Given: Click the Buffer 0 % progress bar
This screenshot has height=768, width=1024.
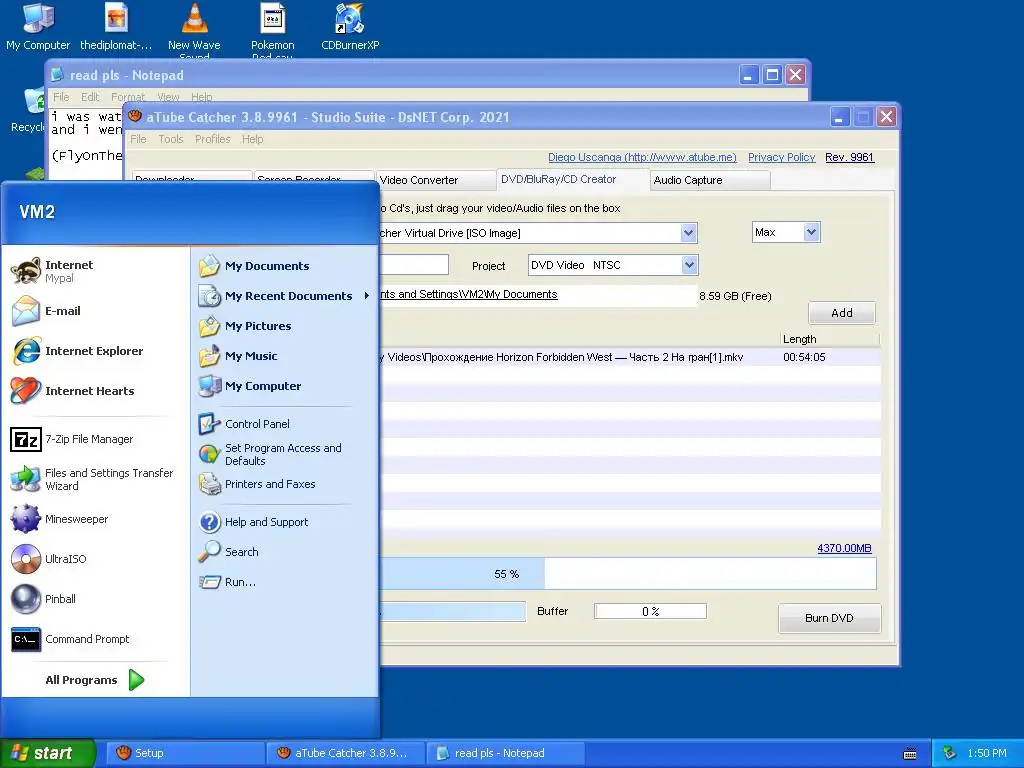Looking at the screenshot, I should point(650,611).
